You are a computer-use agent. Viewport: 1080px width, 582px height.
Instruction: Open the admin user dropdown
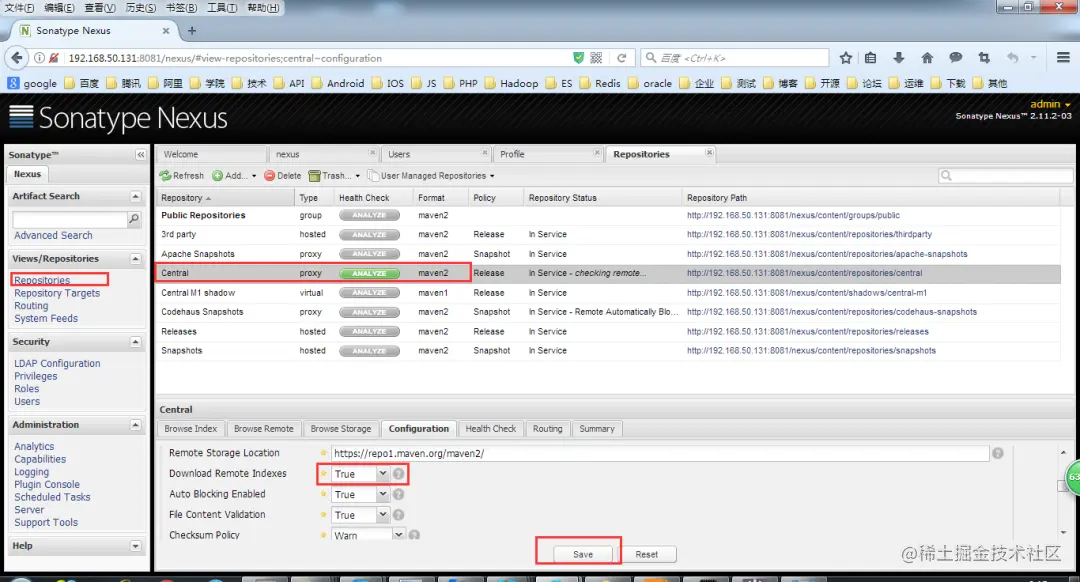coord(1050,104)
